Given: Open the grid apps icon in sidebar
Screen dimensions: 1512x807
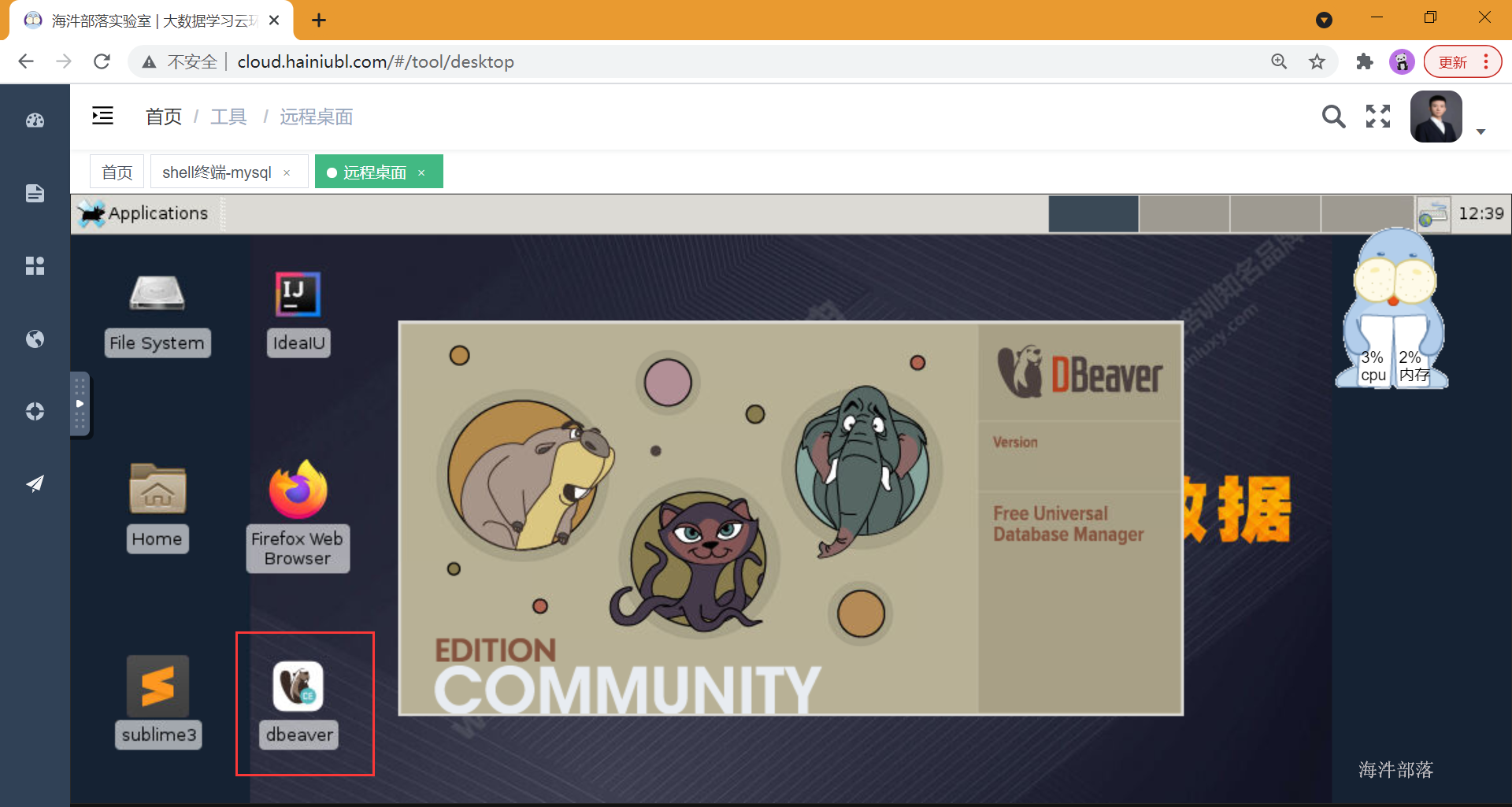Looking at the screenshot, I should coord(35,266).
